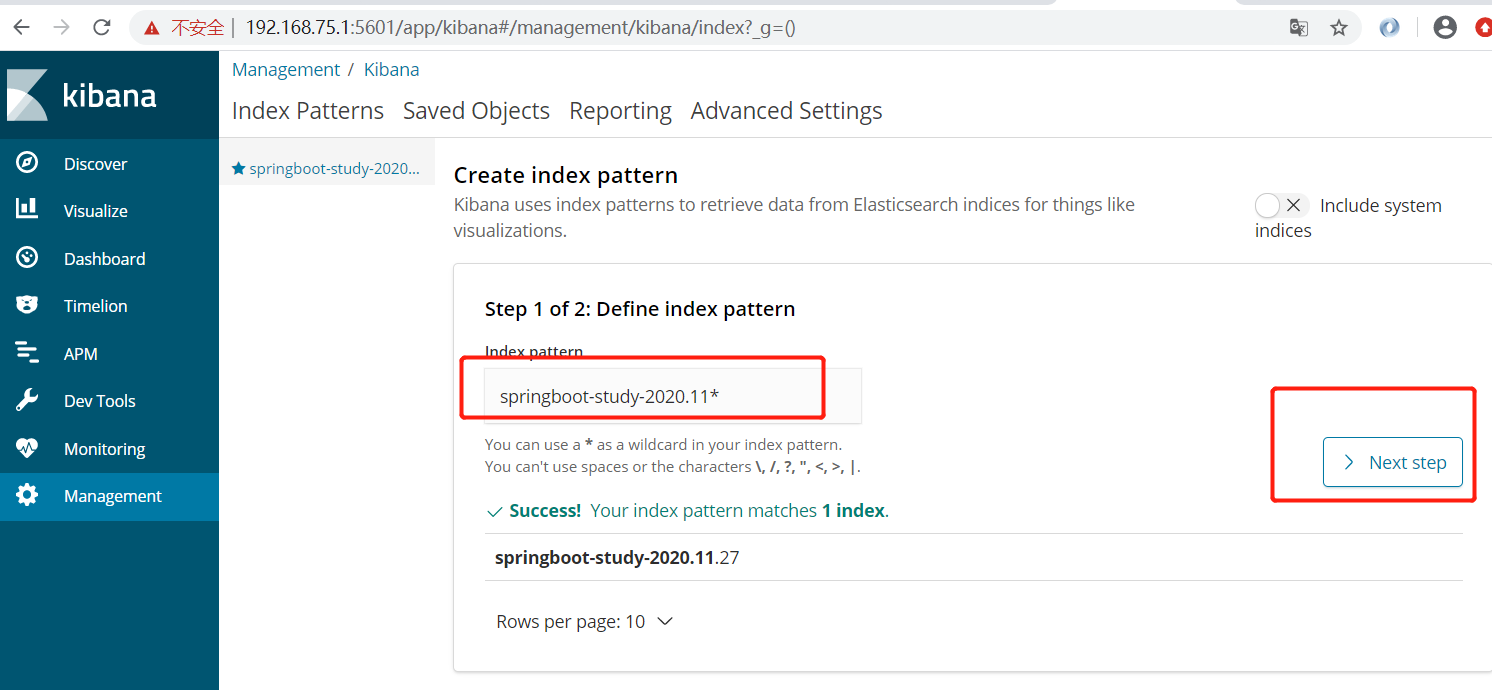Click the browser bookmark star
This screenshot has width=1492, height=690.
coord(1339,28)
